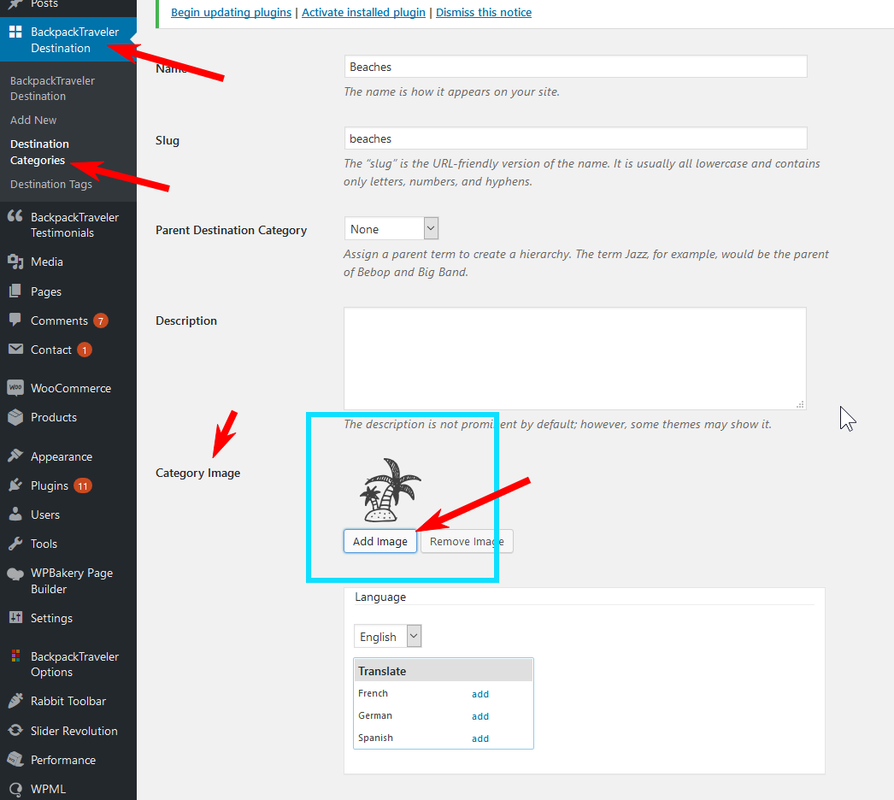The width and height of the screenshot is (894, 800).
Task: Click the Remove Image button
Action: point(467,541)
